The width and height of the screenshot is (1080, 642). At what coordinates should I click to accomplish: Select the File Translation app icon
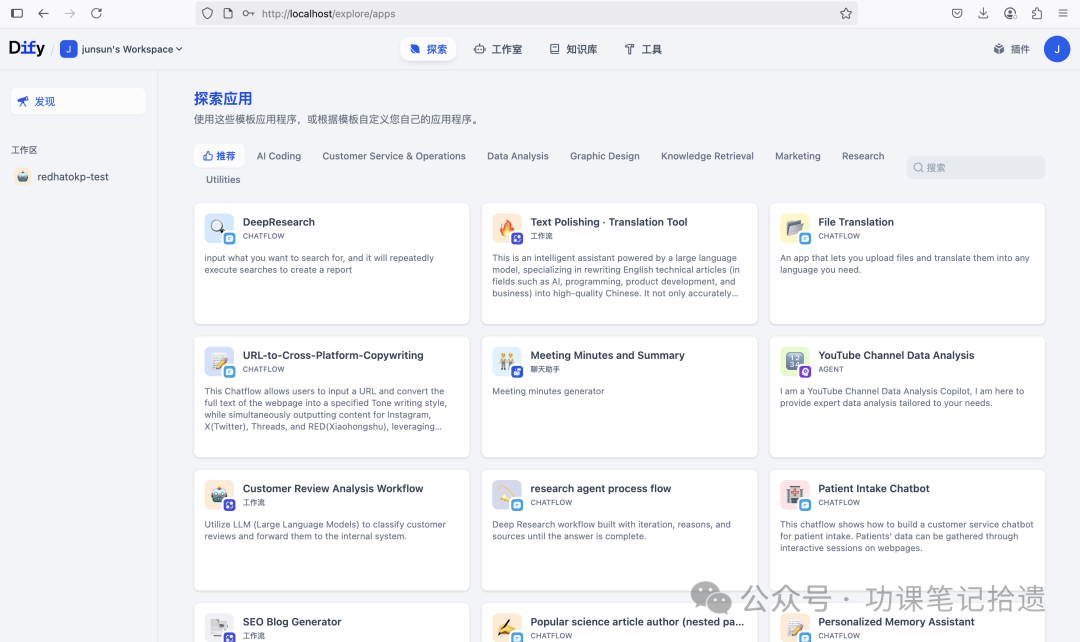(794, 228)
